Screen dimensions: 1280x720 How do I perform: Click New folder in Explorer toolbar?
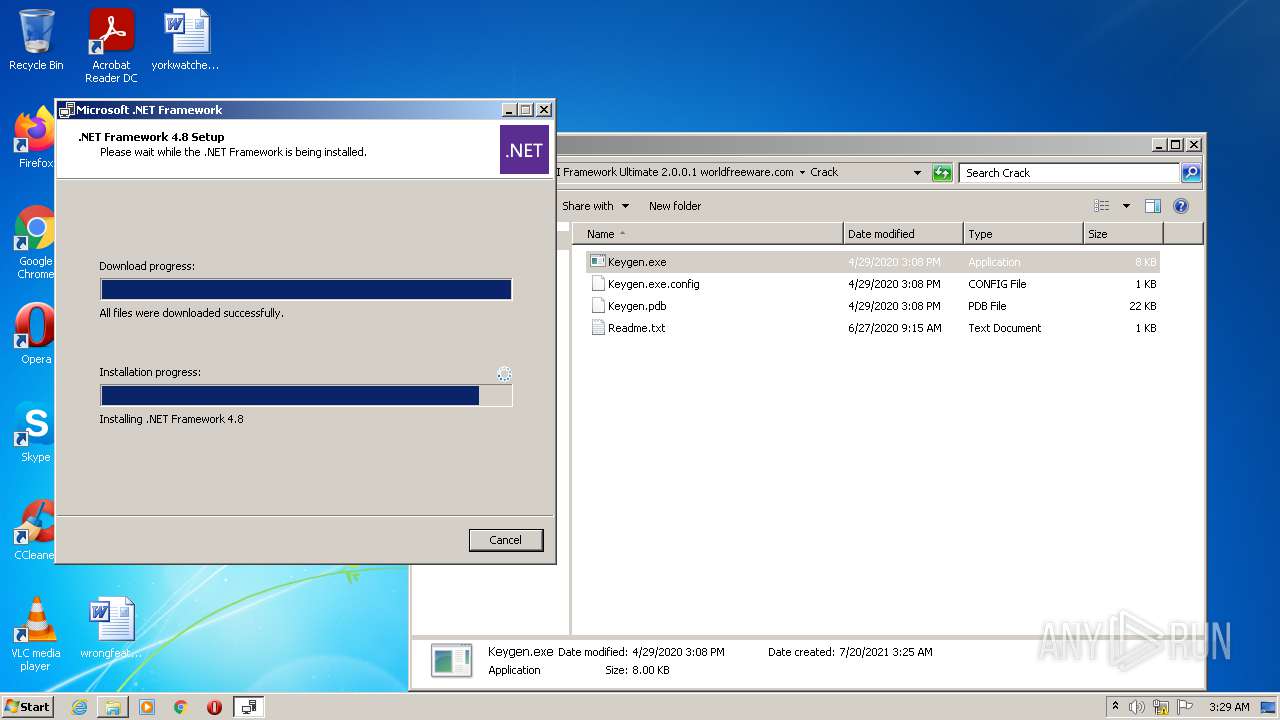pos(675,206)
